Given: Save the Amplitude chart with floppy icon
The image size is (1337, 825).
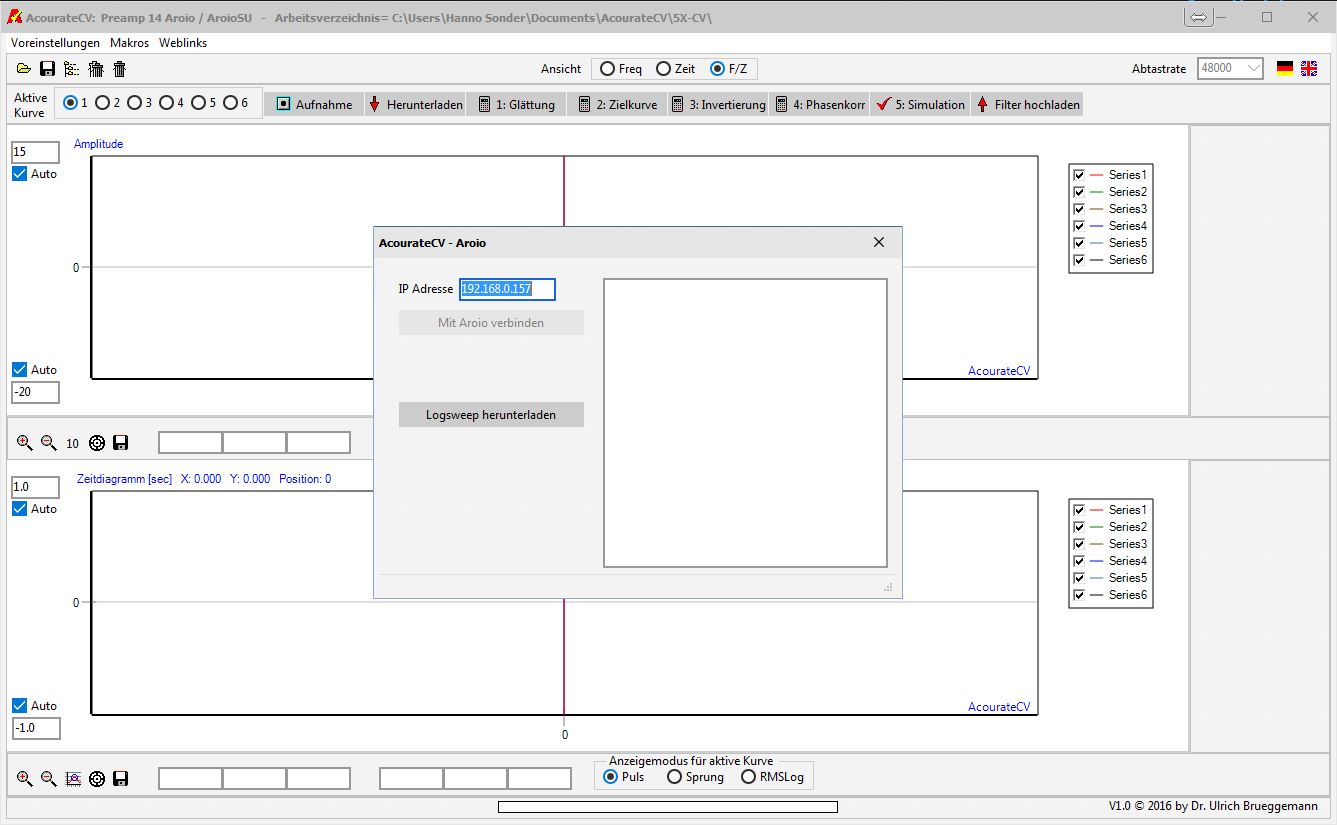Looking at the screenshot, I should (x=120, y=443).
